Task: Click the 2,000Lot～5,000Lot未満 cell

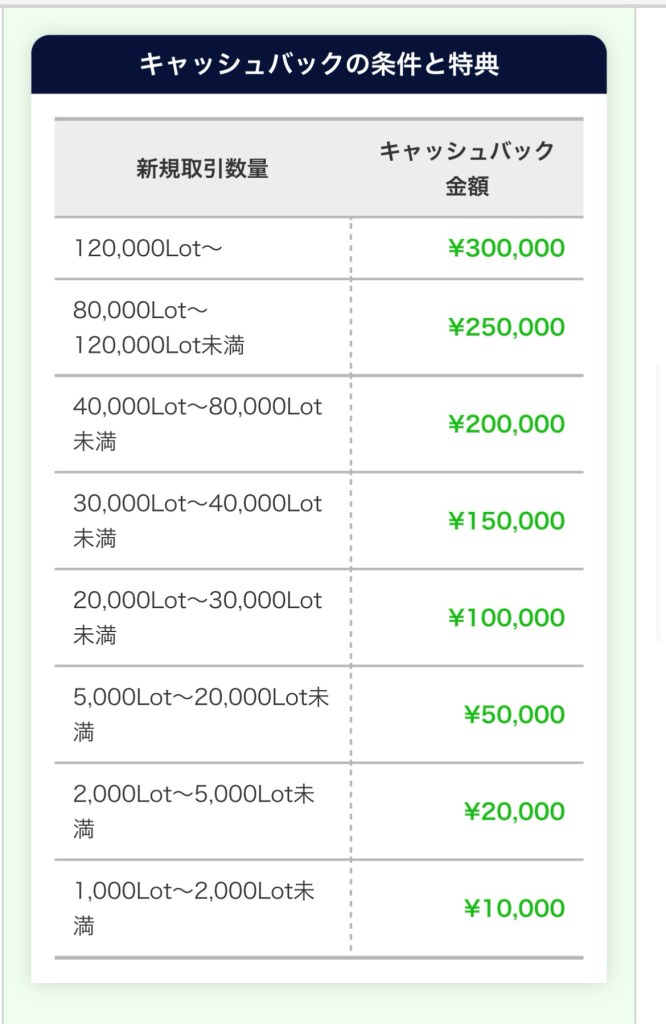Action: click(x=194, y=812)
